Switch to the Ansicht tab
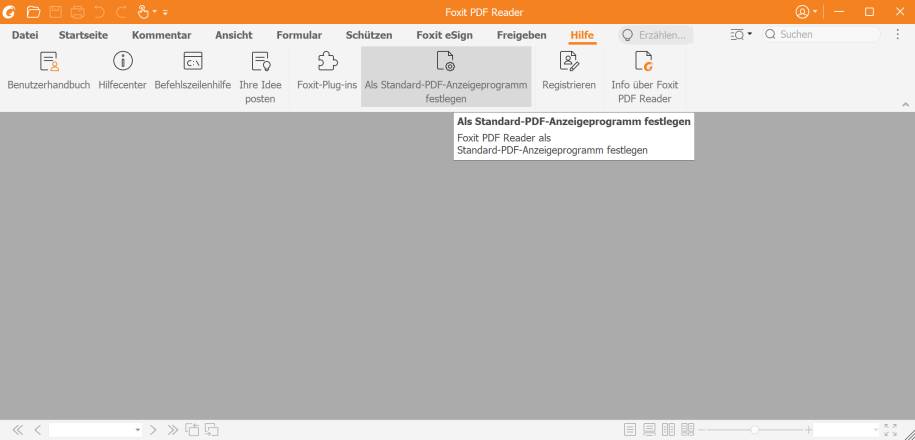The width and height of the screenshot is (915, 440). [234, 35]
